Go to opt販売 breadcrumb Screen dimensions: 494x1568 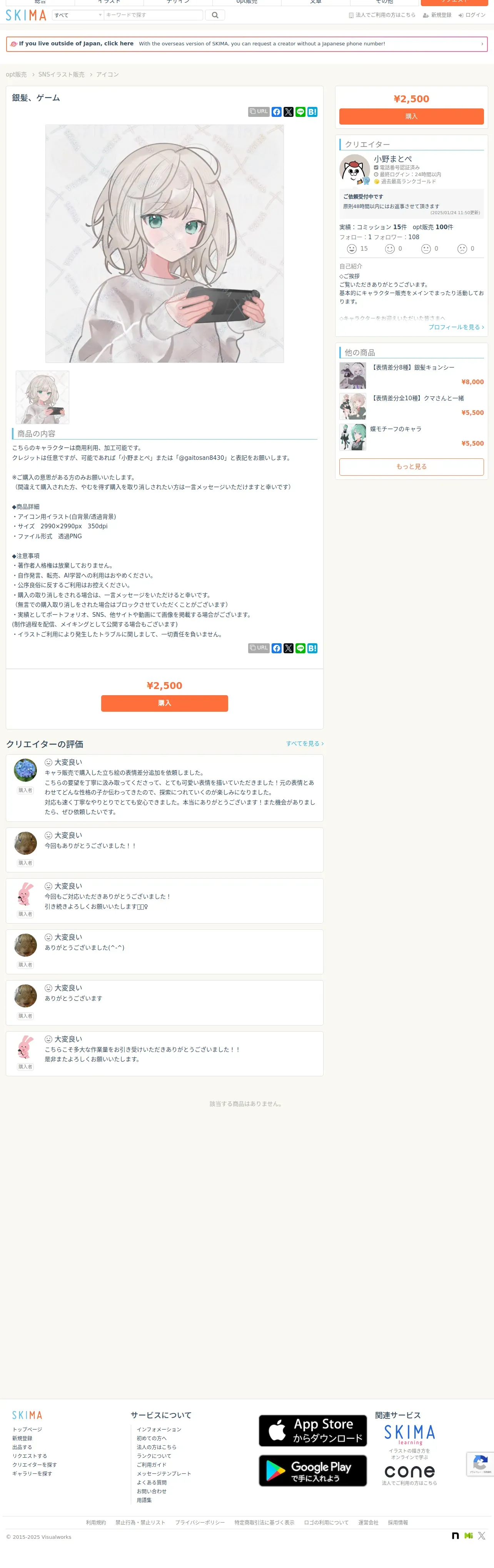(17, 74)
